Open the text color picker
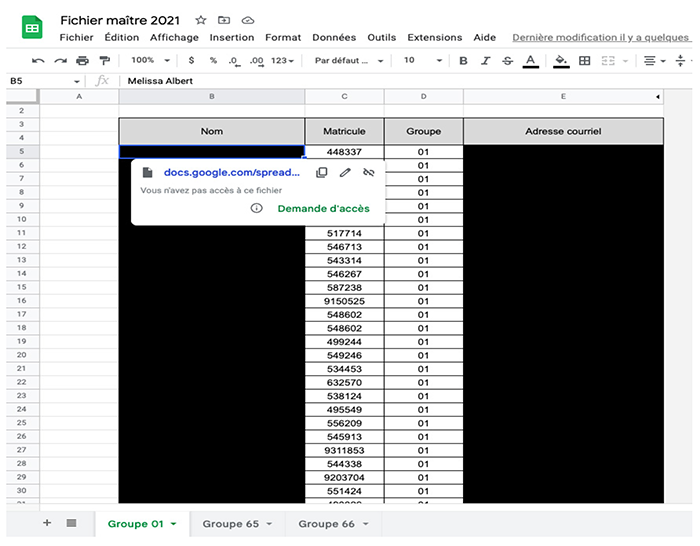 [x=530, y=61]
